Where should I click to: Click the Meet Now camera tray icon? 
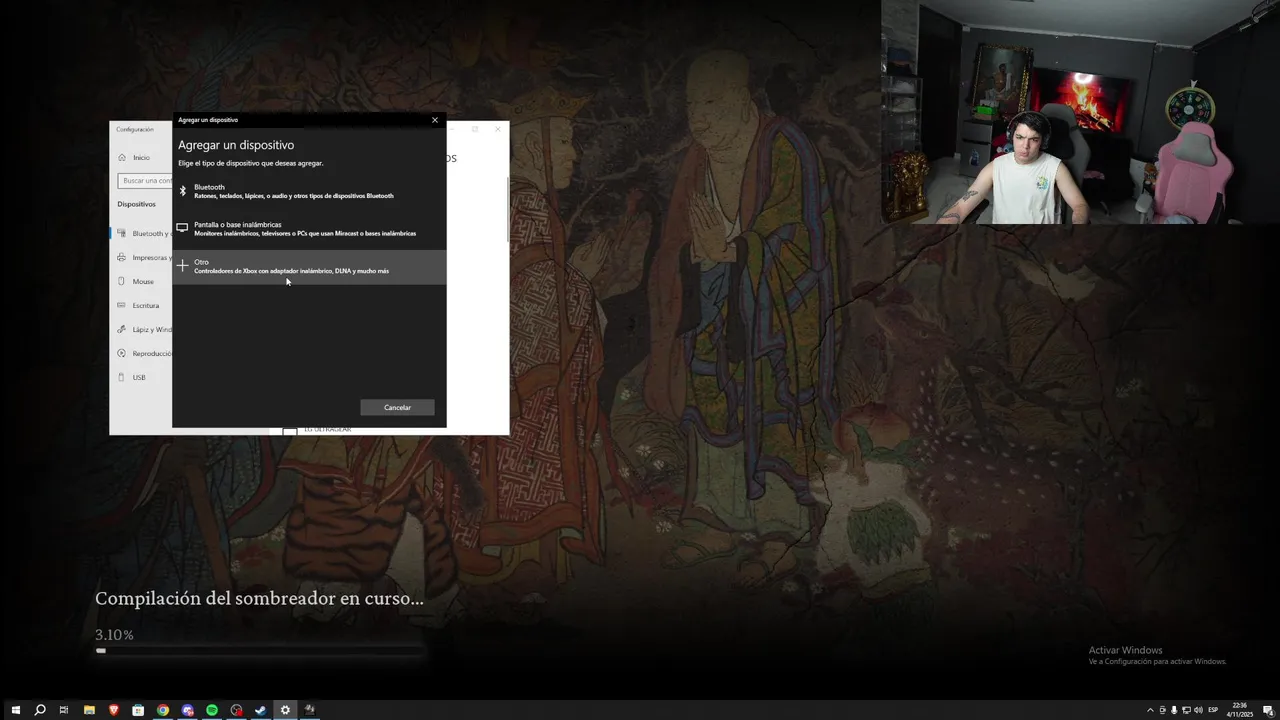click(1162, 710)
